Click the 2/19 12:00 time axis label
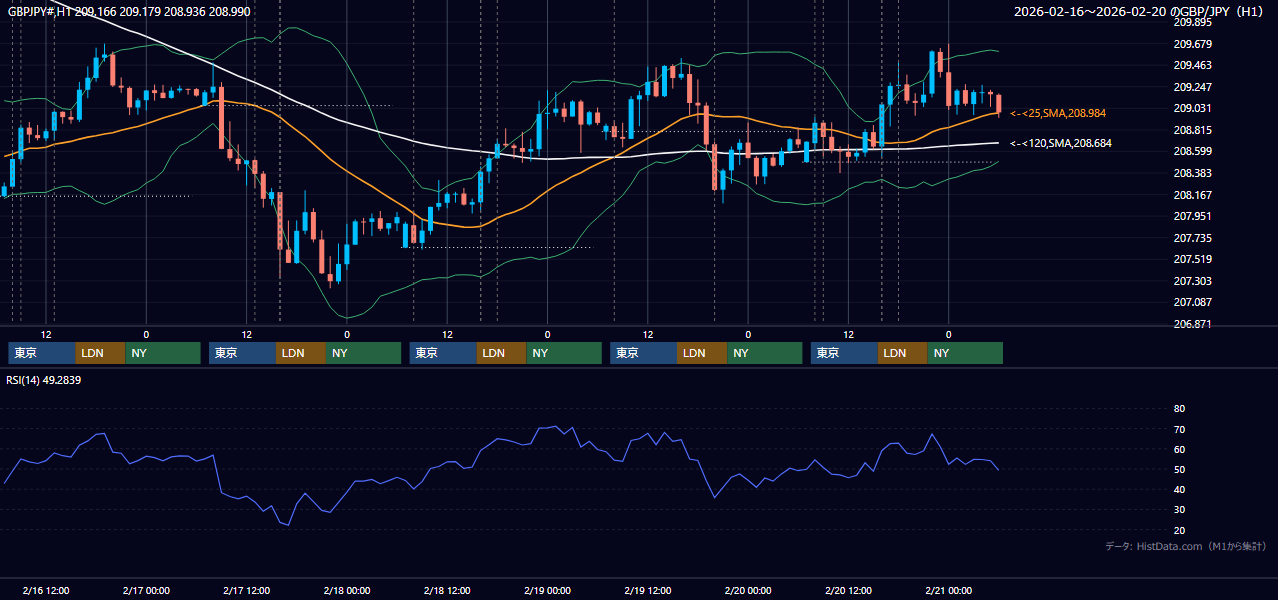 pos(648,591)
